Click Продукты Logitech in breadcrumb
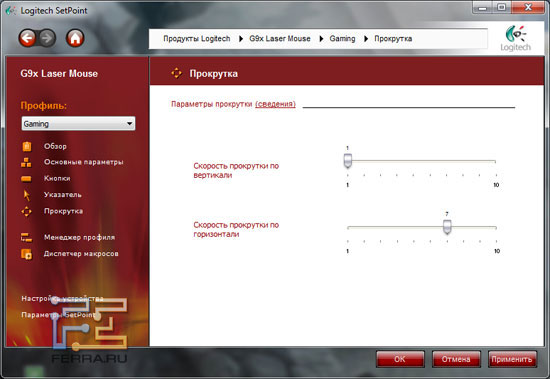This screenshot has width=550, height=379. [x=197, y=39]
